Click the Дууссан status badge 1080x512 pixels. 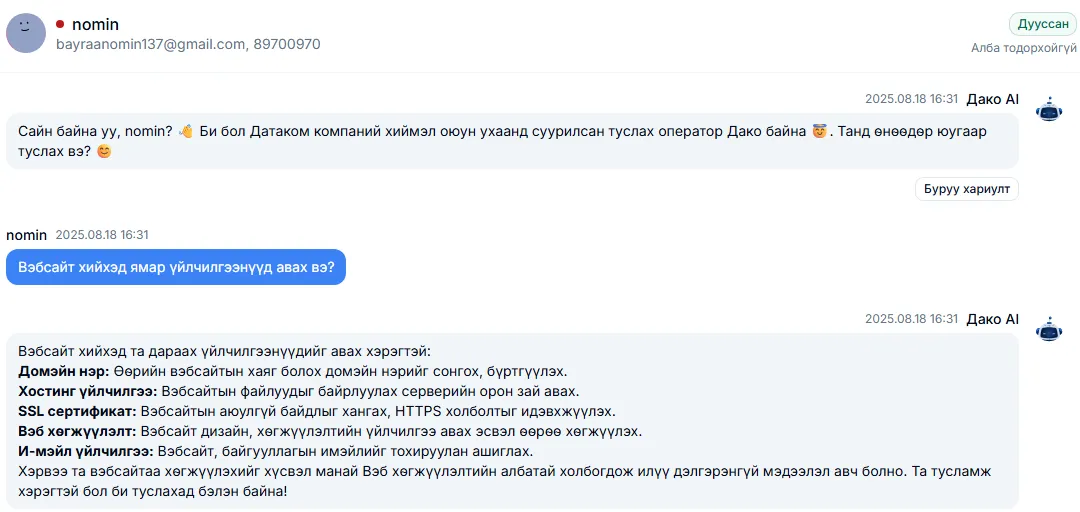pos(1042,24)
